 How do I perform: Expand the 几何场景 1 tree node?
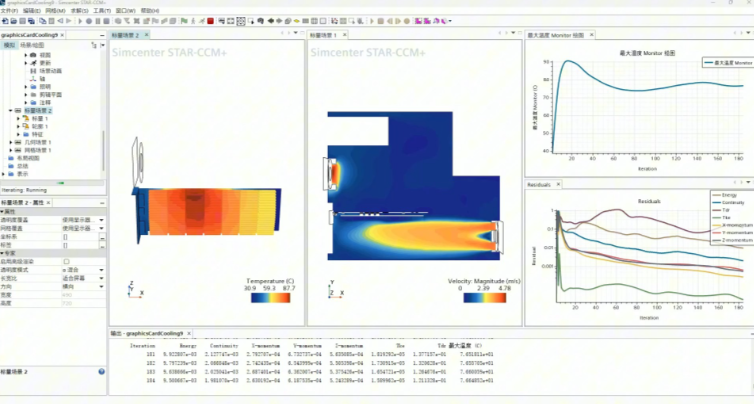(11, 141)
